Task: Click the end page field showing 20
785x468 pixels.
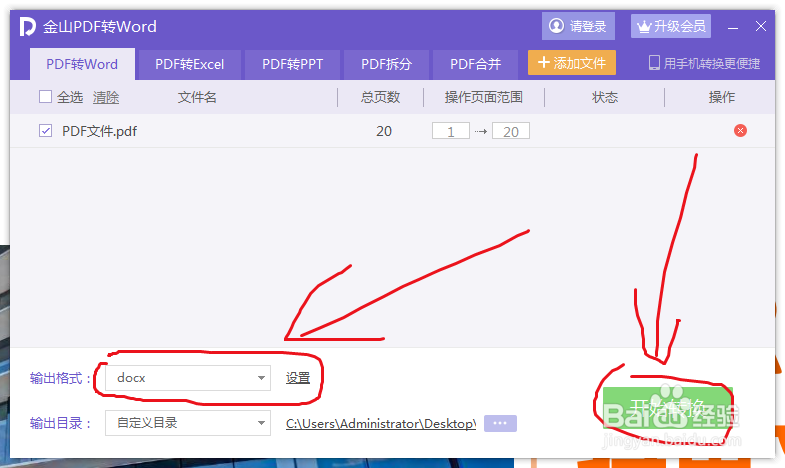Action: coord(511,131)
